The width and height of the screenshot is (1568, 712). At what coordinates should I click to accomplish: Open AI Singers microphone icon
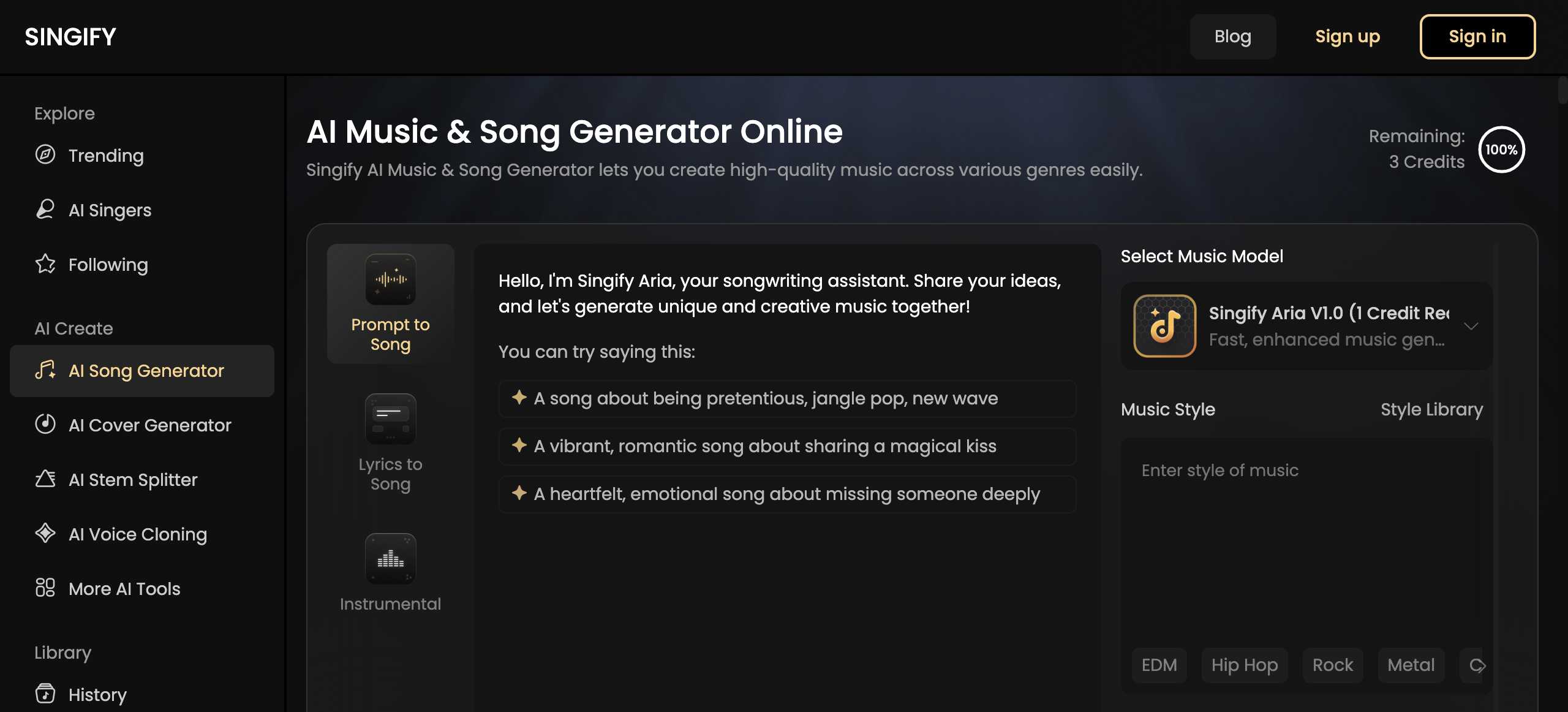click(x=45, y=210)
